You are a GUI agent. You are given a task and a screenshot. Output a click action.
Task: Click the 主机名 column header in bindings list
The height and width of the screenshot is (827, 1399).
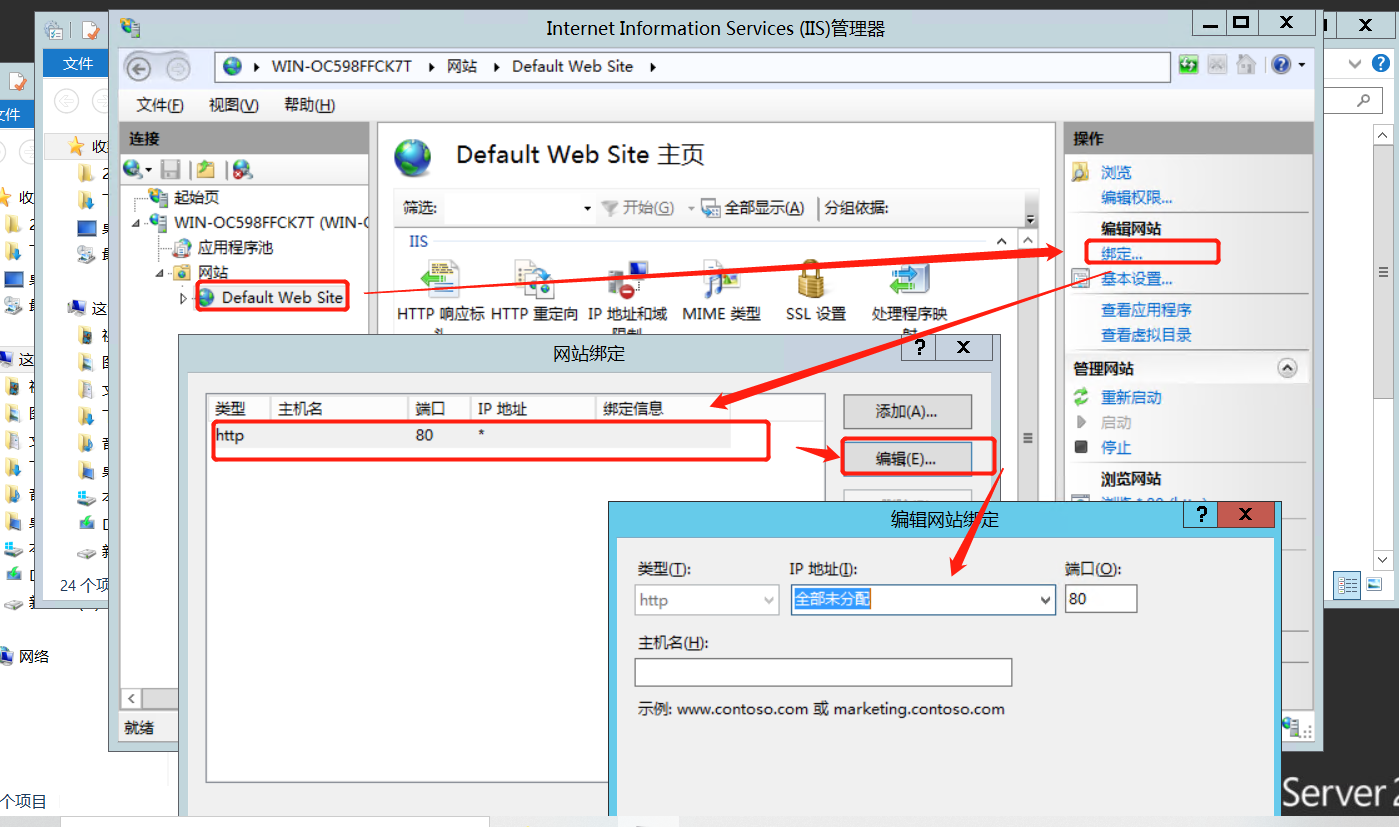pyautogui.click(x=340, y=408)
